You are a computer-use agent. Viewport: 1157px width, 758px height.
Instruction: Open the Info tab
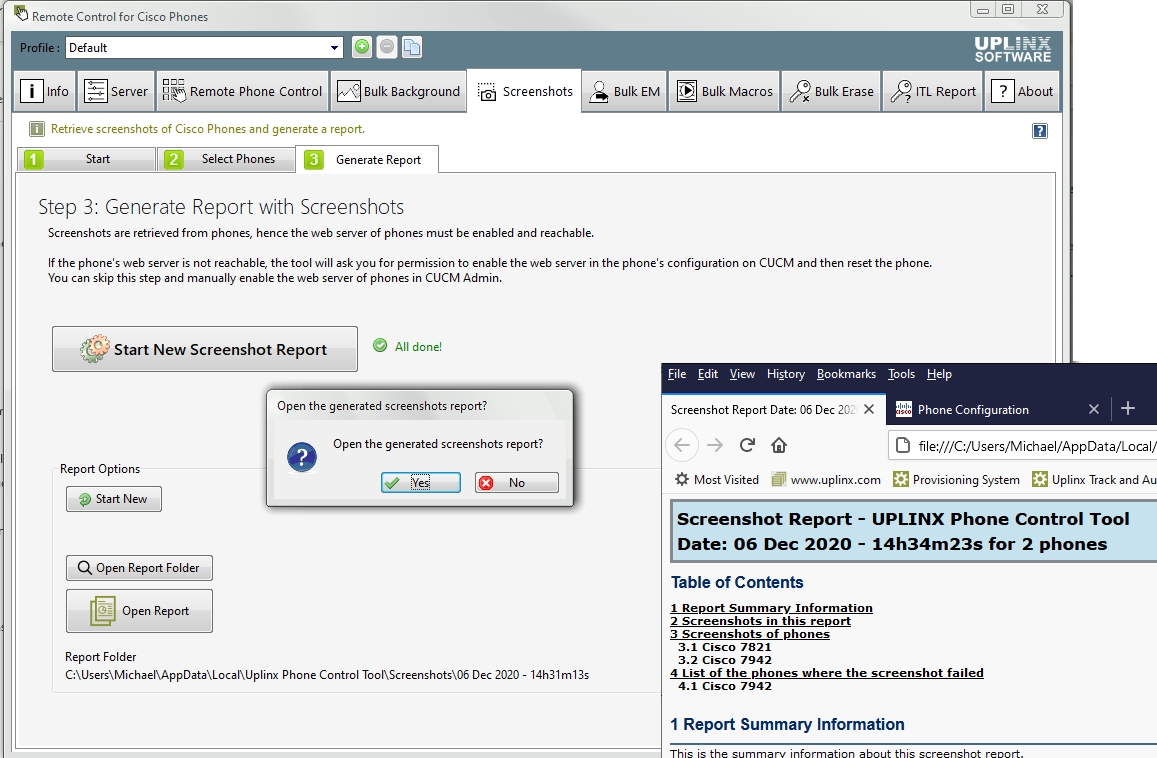(x=45, y=92)
